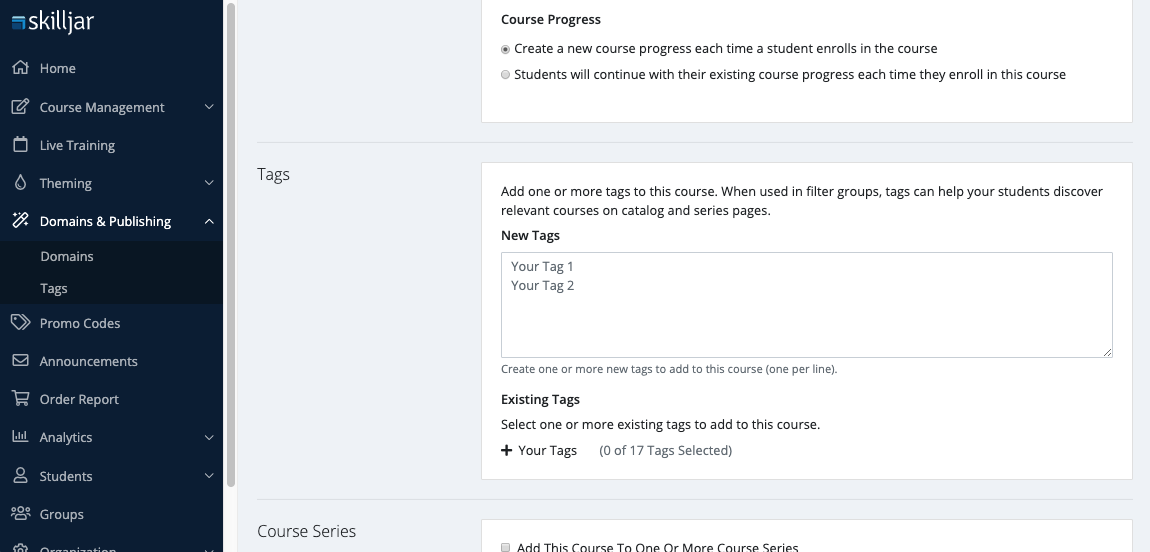Image resolution: width=1150 pixels, height=552 pixels.
Task: Go to the Students section
Action: (x=66, y=476)
